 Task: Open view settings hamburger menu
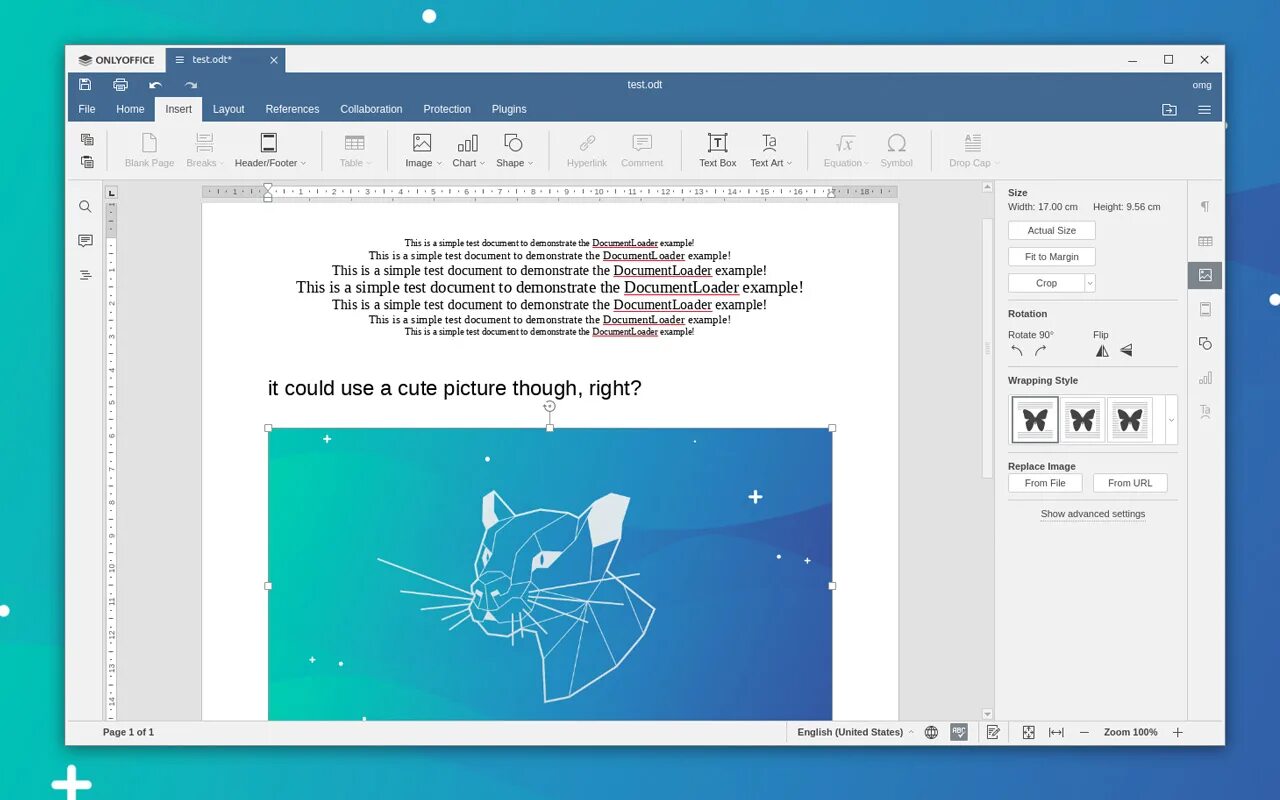coord(1205,109)
